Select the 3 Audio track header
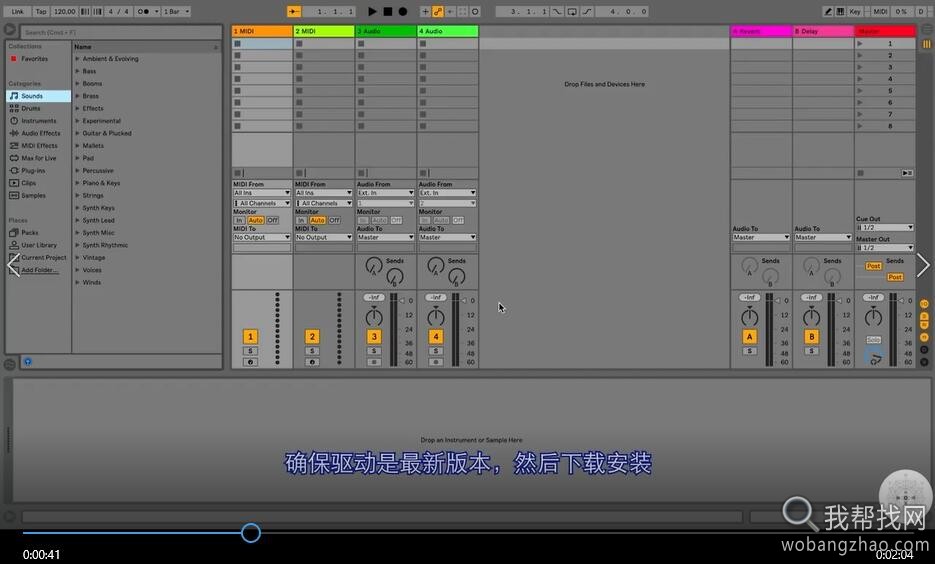Image resolution: width=935 pixels, height=564 pixels. (x=386, y=31)
